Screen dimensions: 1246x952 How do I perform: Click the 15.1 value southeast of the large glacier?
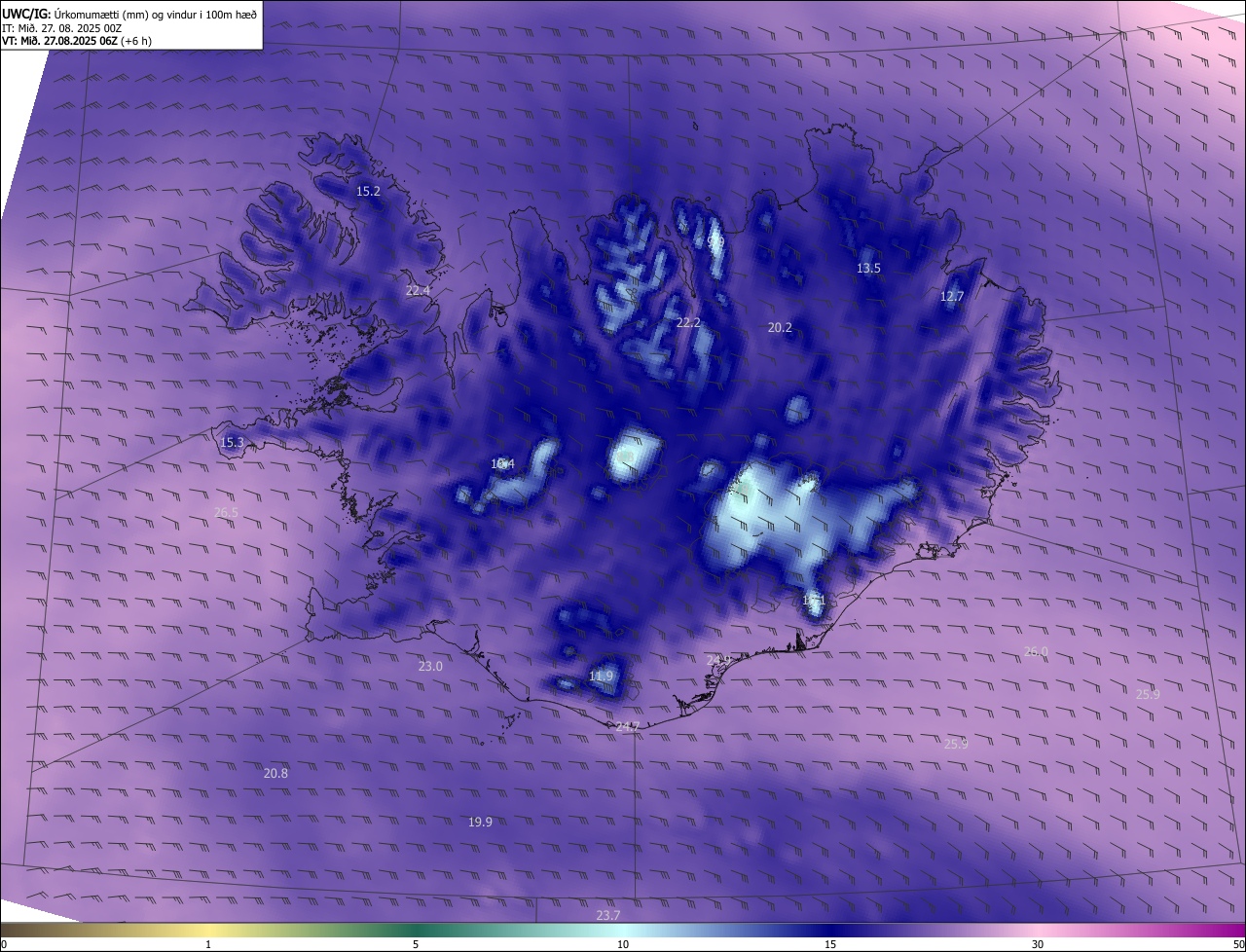pos(814,601)
